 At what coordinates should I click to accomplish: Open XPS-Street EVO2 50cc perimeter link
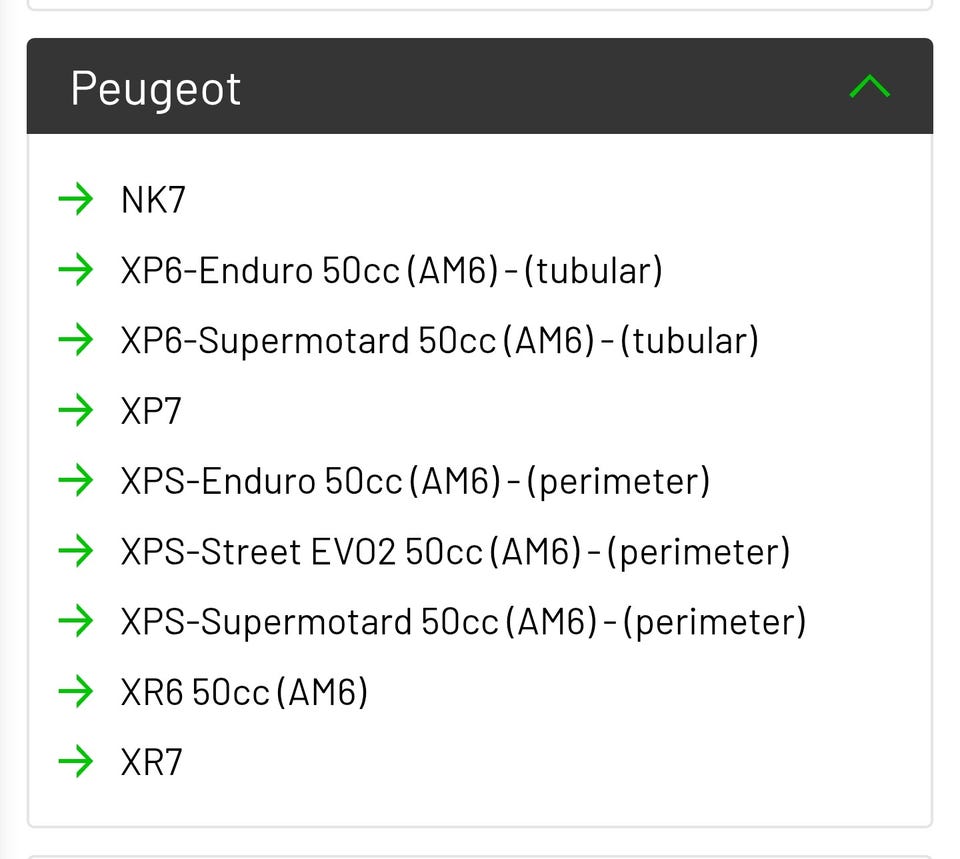[455, 552]
